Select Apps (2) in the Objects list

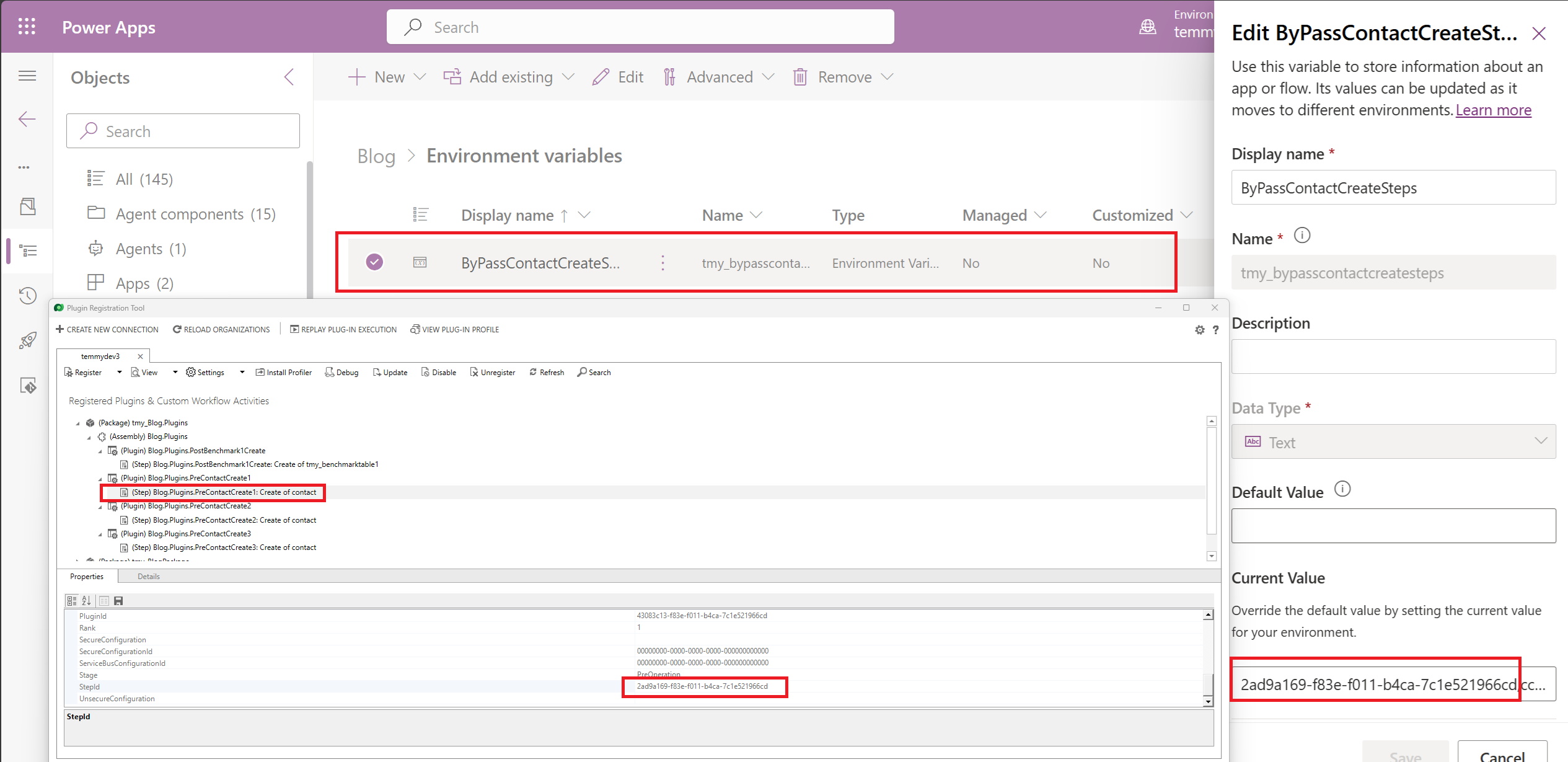130,283
